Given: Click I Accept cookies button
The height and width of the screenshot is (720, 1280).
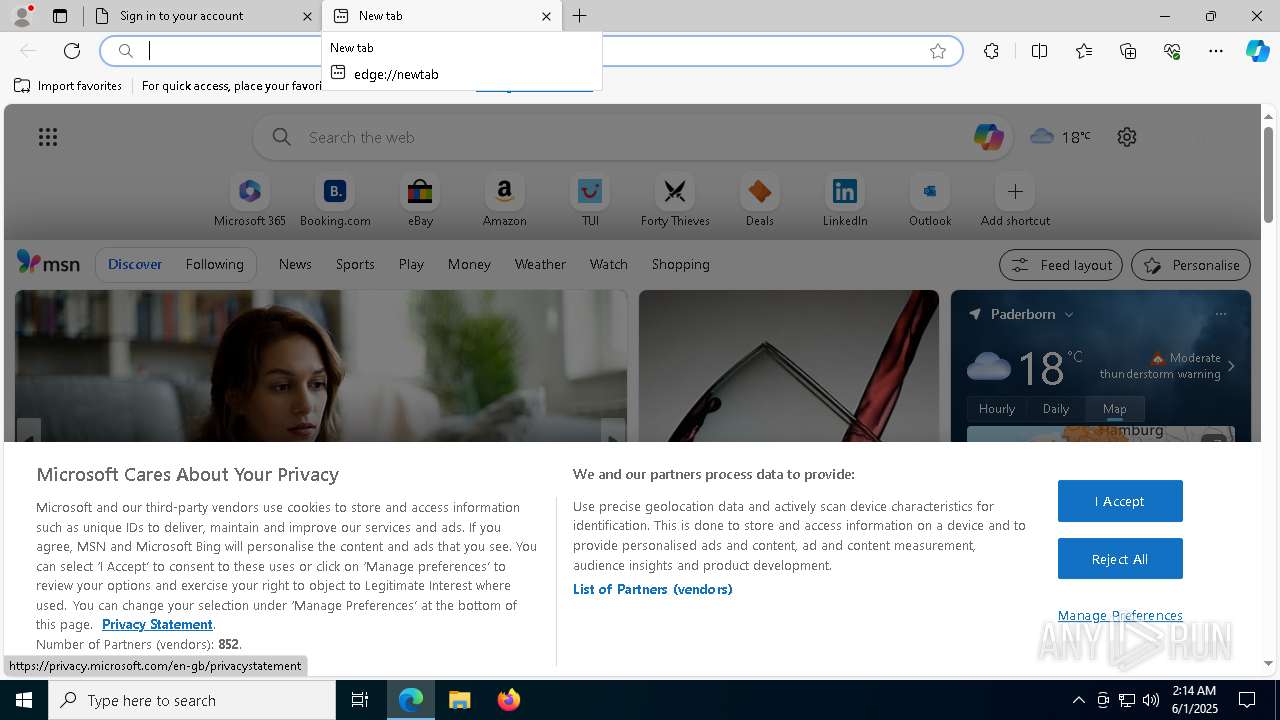Looking at the screenshot, I should coord(1120,501).
